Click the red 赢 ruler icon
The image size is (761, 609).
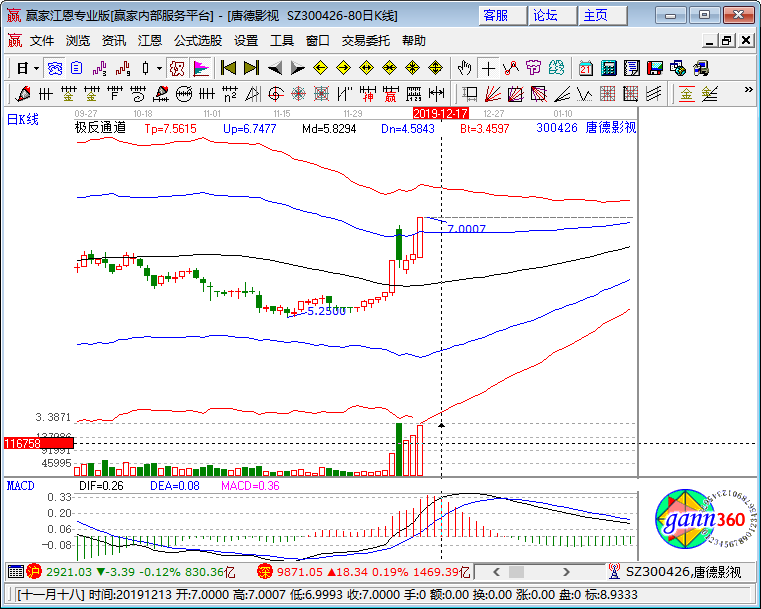(390, 94)
